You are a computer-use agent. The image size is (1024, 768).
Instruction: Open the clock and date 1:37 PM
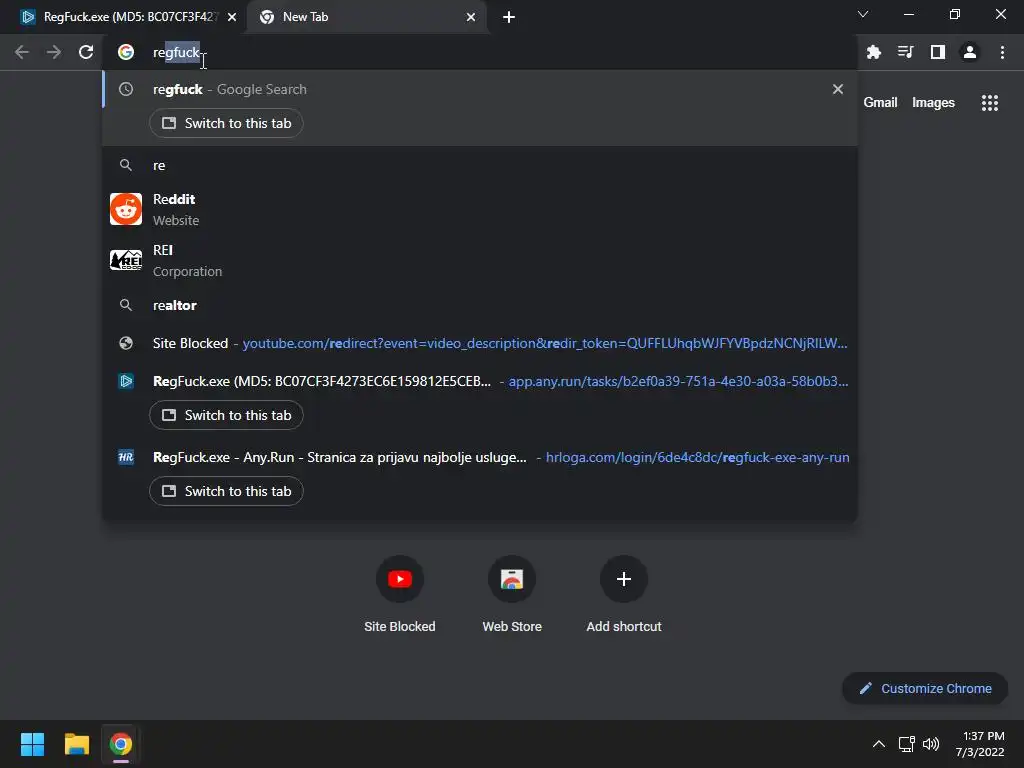[x=980, y=744]
